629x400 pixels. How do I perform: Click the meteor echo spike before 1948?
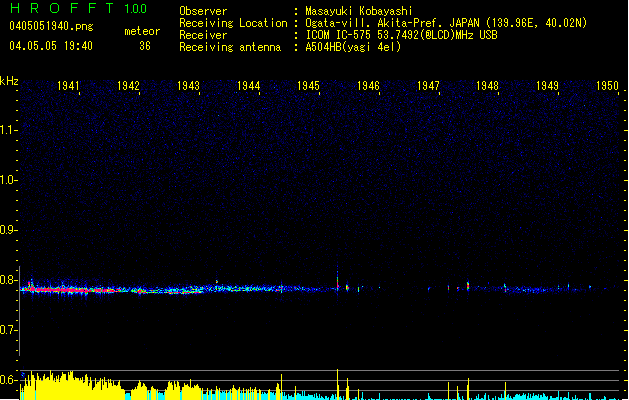tap(468, 286)
